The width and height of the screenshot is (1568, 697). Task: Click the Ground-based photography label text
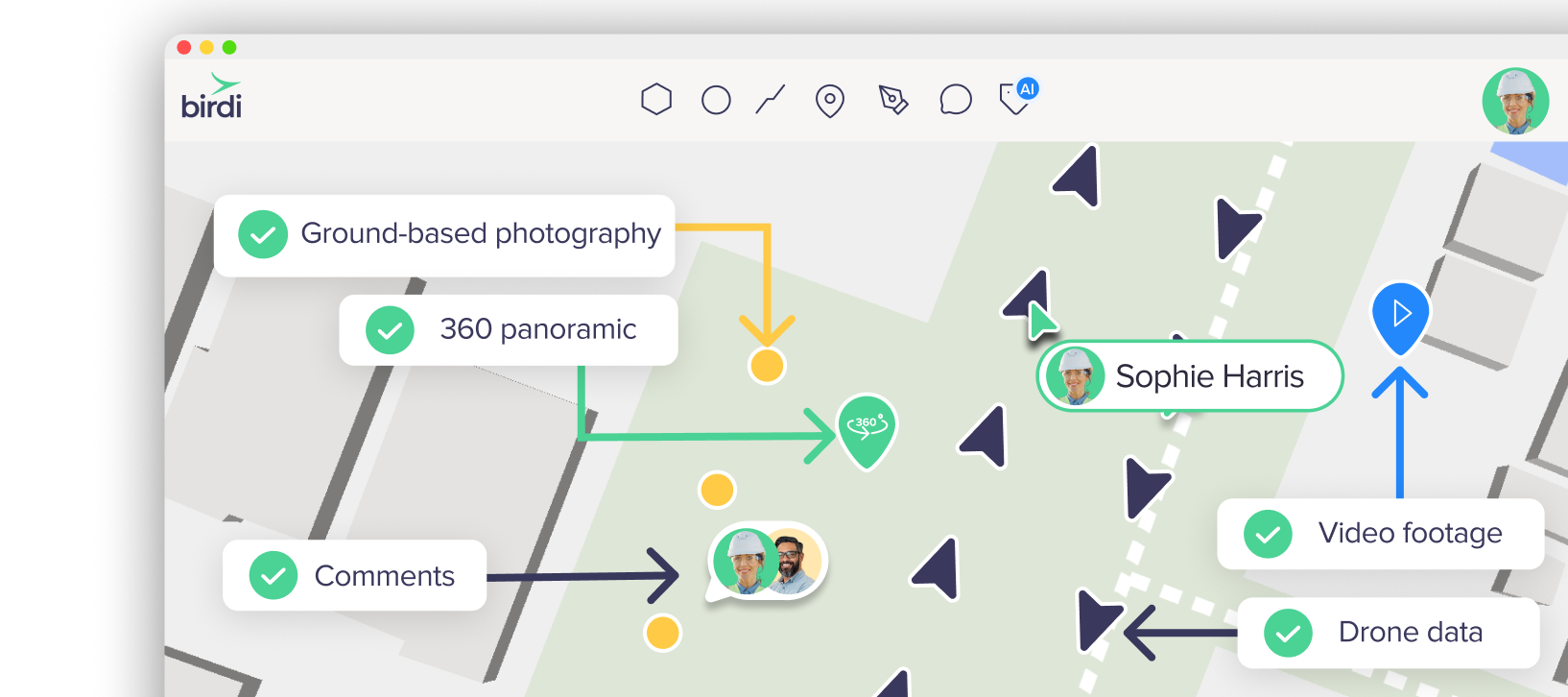click(481, 234)
